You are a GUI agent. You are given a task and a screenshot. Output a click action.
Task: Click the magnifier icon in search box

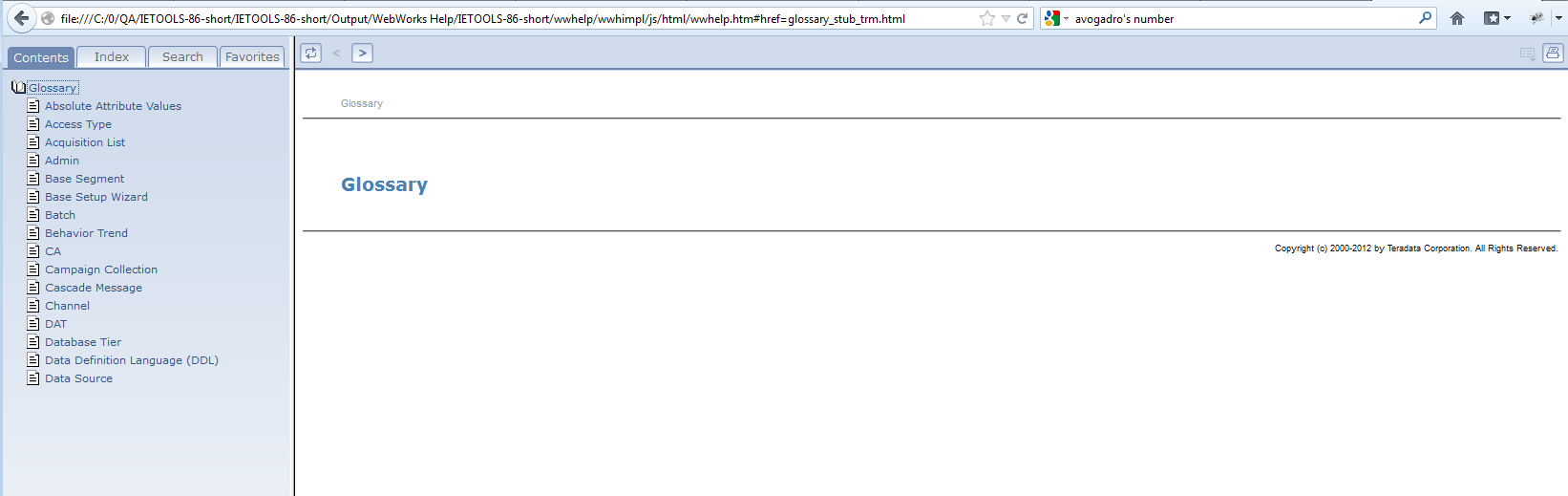[x=1425, y=18]
